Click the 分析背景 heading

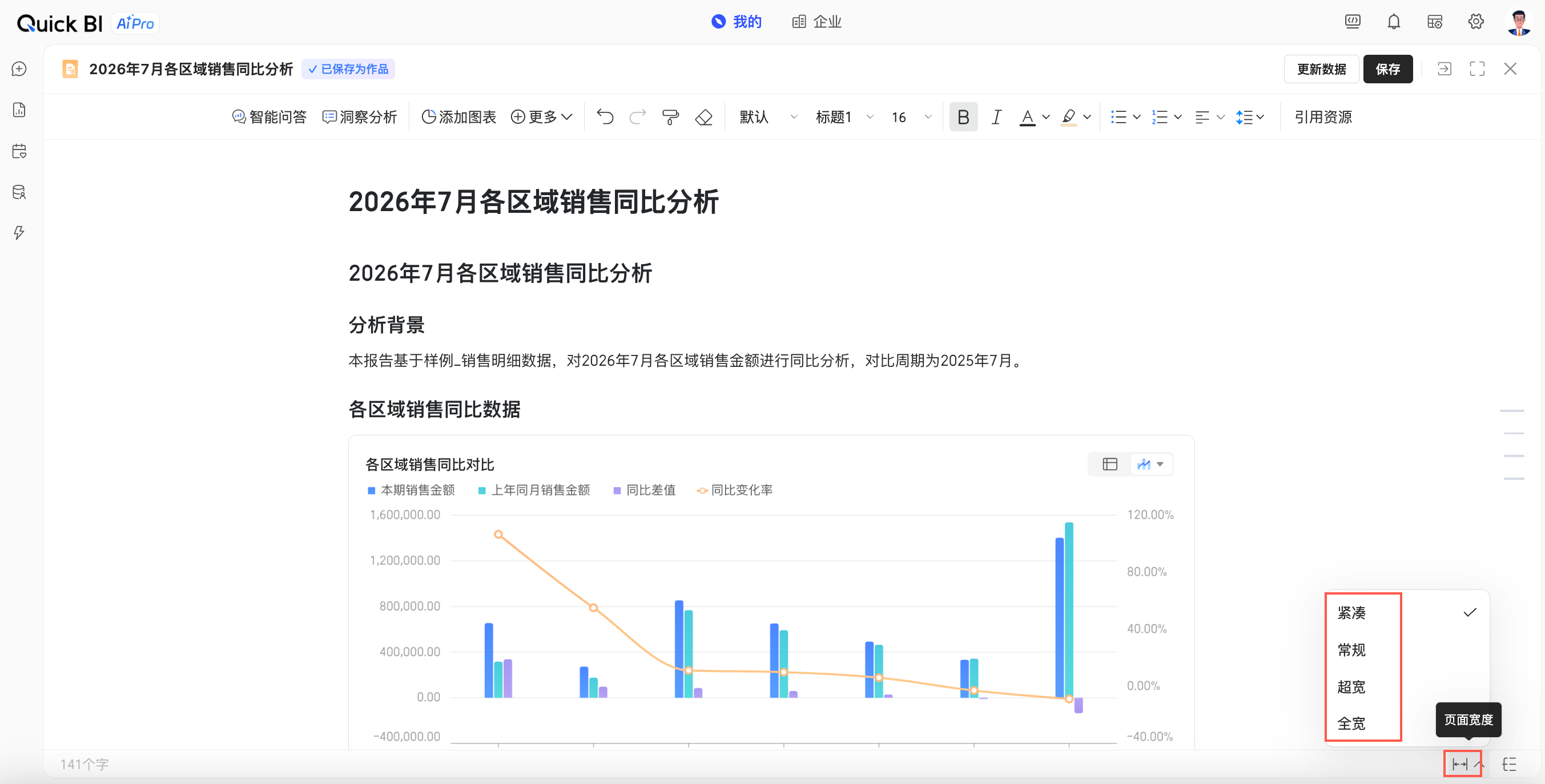[387, 325]
